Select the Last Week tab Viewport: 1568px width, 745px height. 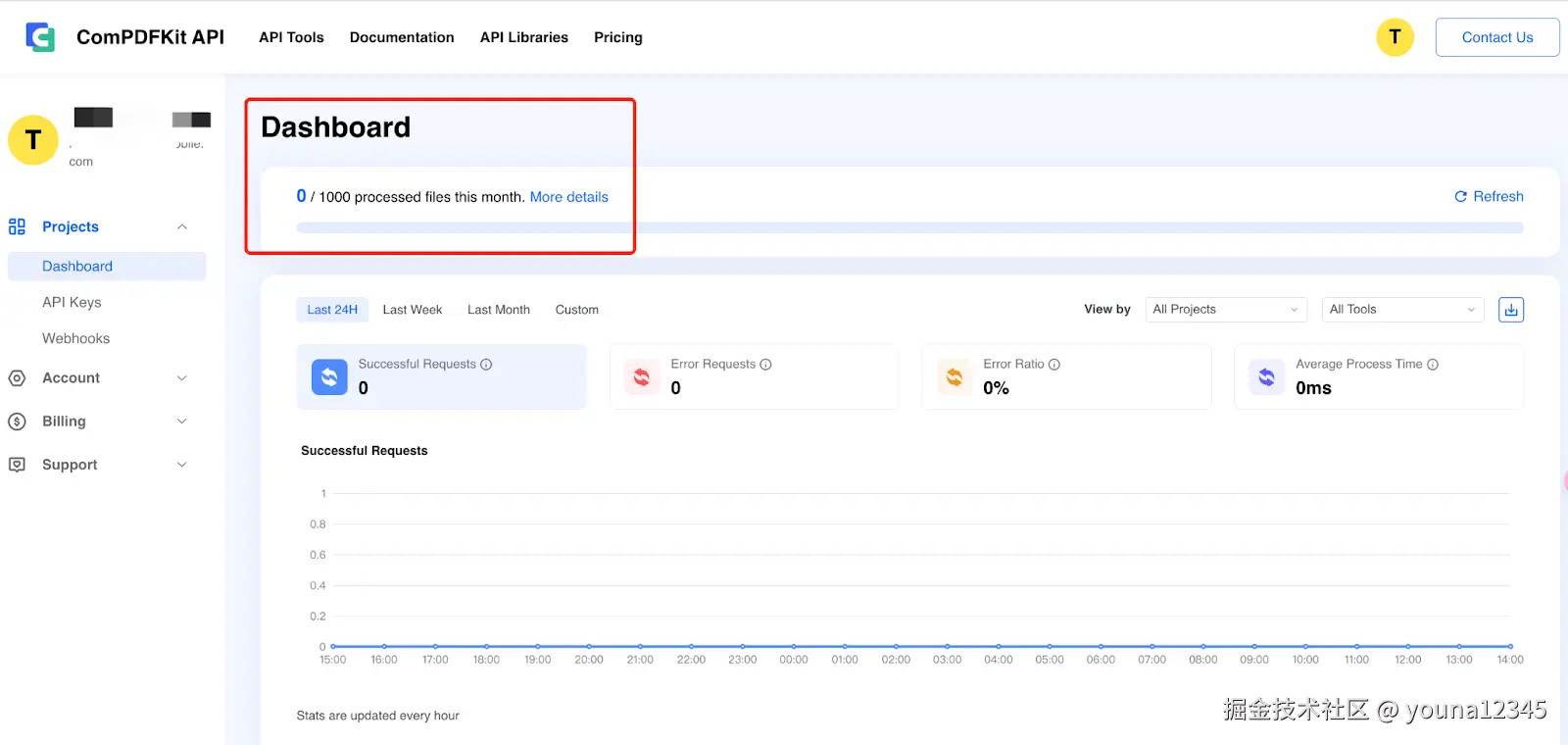(413, 310)
